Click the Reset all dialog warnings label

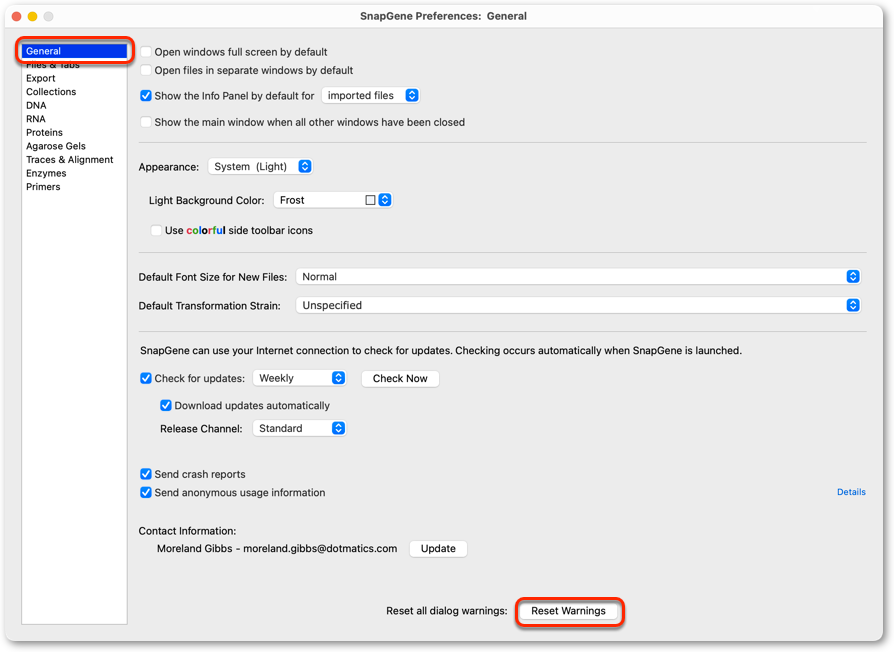click(x=446, y=611)
